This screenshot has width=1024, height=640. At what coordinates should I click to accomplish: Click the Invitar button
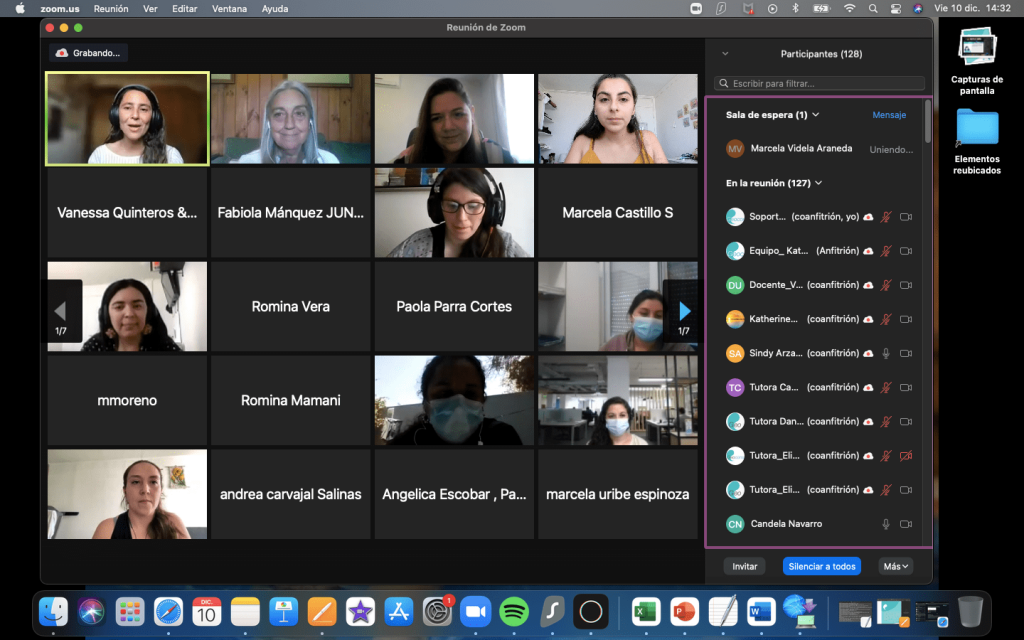pyautogui.click(x=744, y=566)
